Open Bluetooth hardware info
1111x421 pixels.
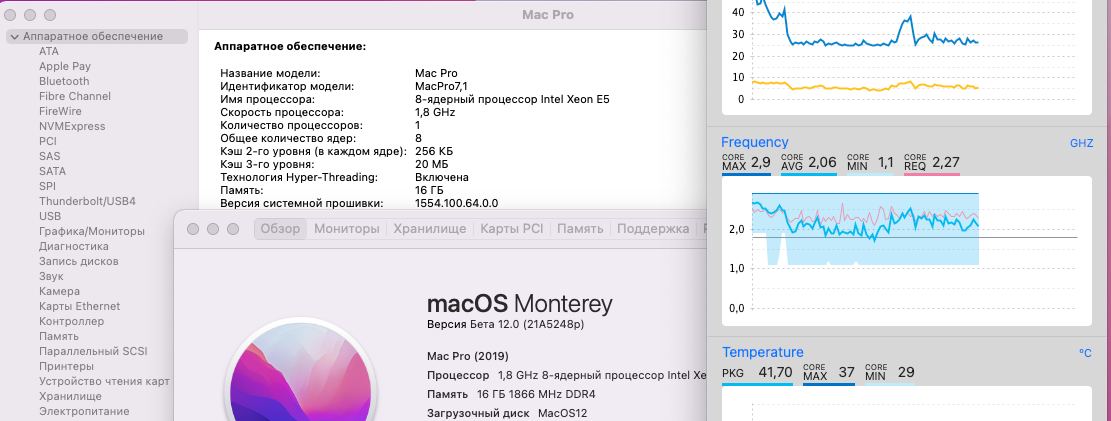(x=64, y=81)
